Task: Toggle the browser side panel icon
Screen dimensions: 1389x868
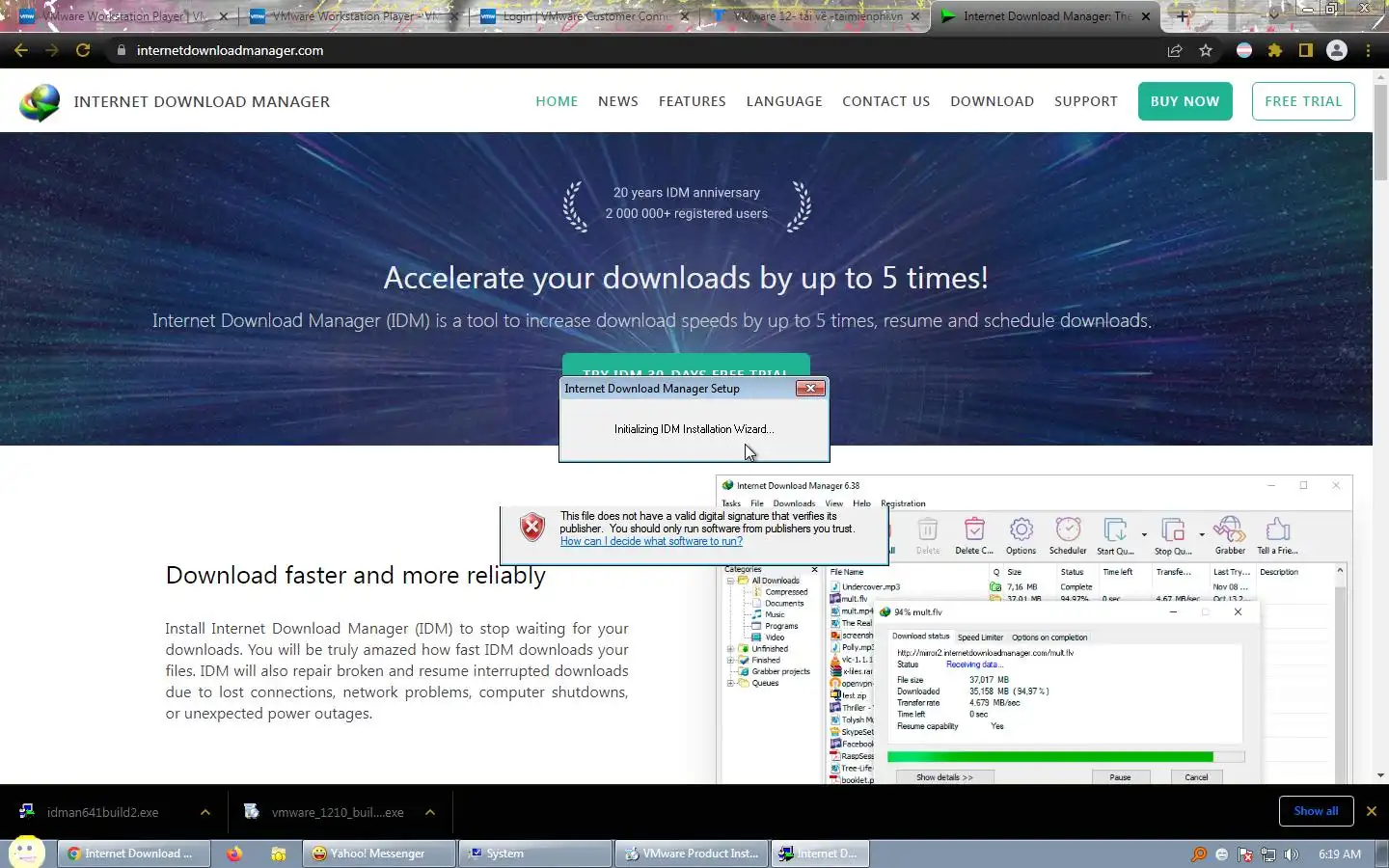Action: tap(1306, 50)
